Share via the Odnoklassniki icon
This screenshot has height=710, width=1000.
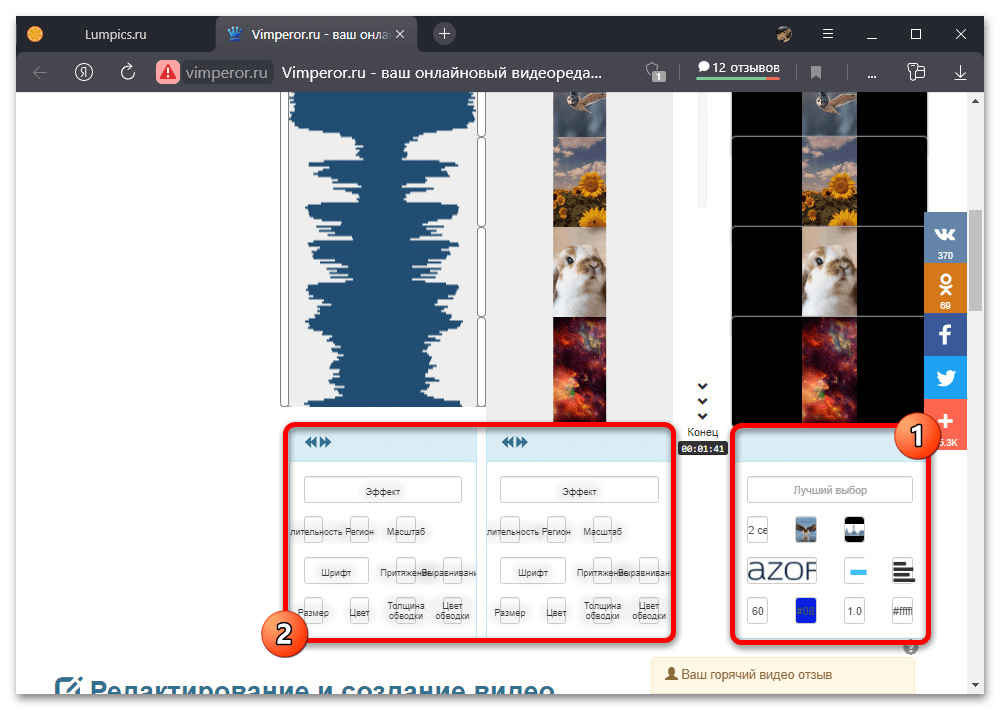click(x=945, y=286)
